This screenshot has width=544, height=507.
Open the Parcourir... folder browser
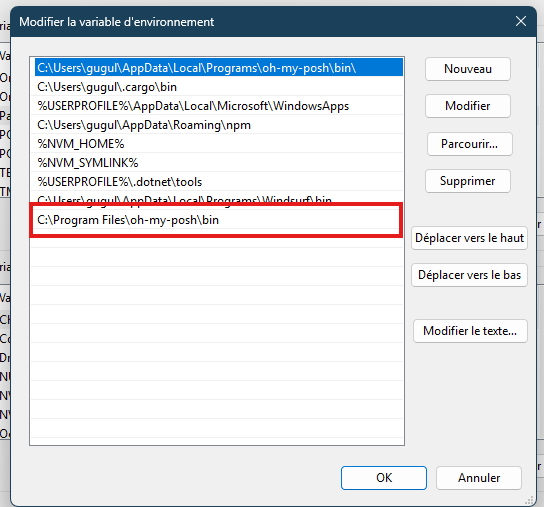(x=469, y=143)
